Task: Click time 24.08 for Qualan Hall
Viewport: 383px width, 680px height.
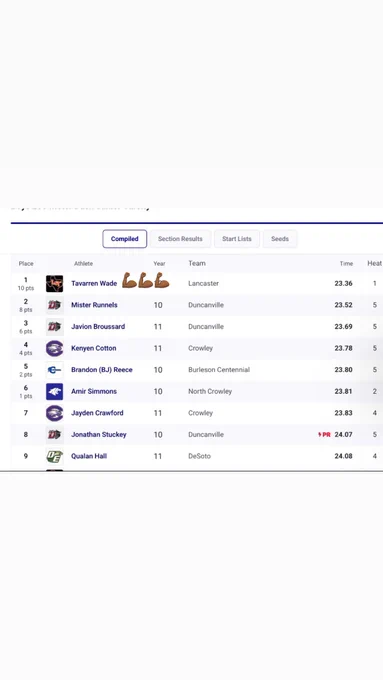Action: pyautogui.click(x=344, y=456)
